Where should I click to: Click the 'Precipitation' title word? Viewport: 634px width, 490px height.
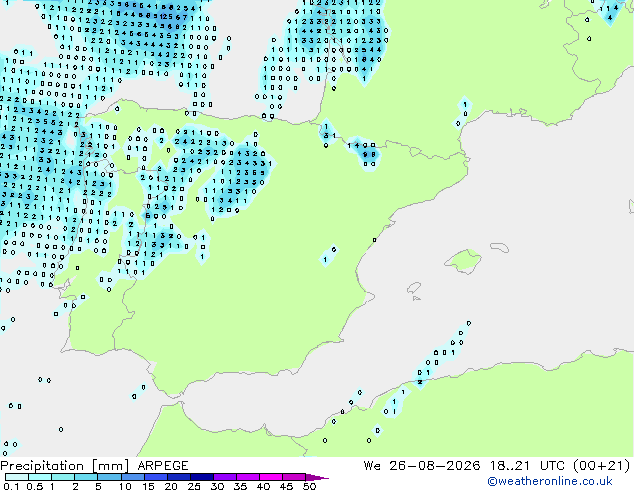(42, 466)
